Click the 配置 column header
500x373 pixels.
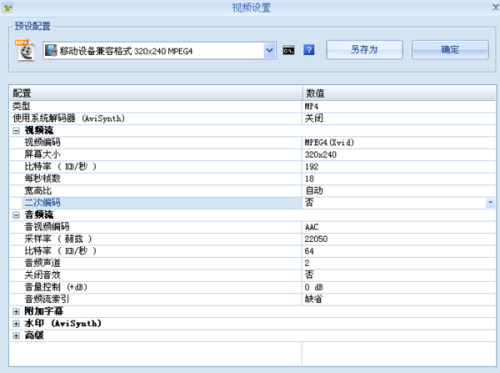click(x=156, y=93)
